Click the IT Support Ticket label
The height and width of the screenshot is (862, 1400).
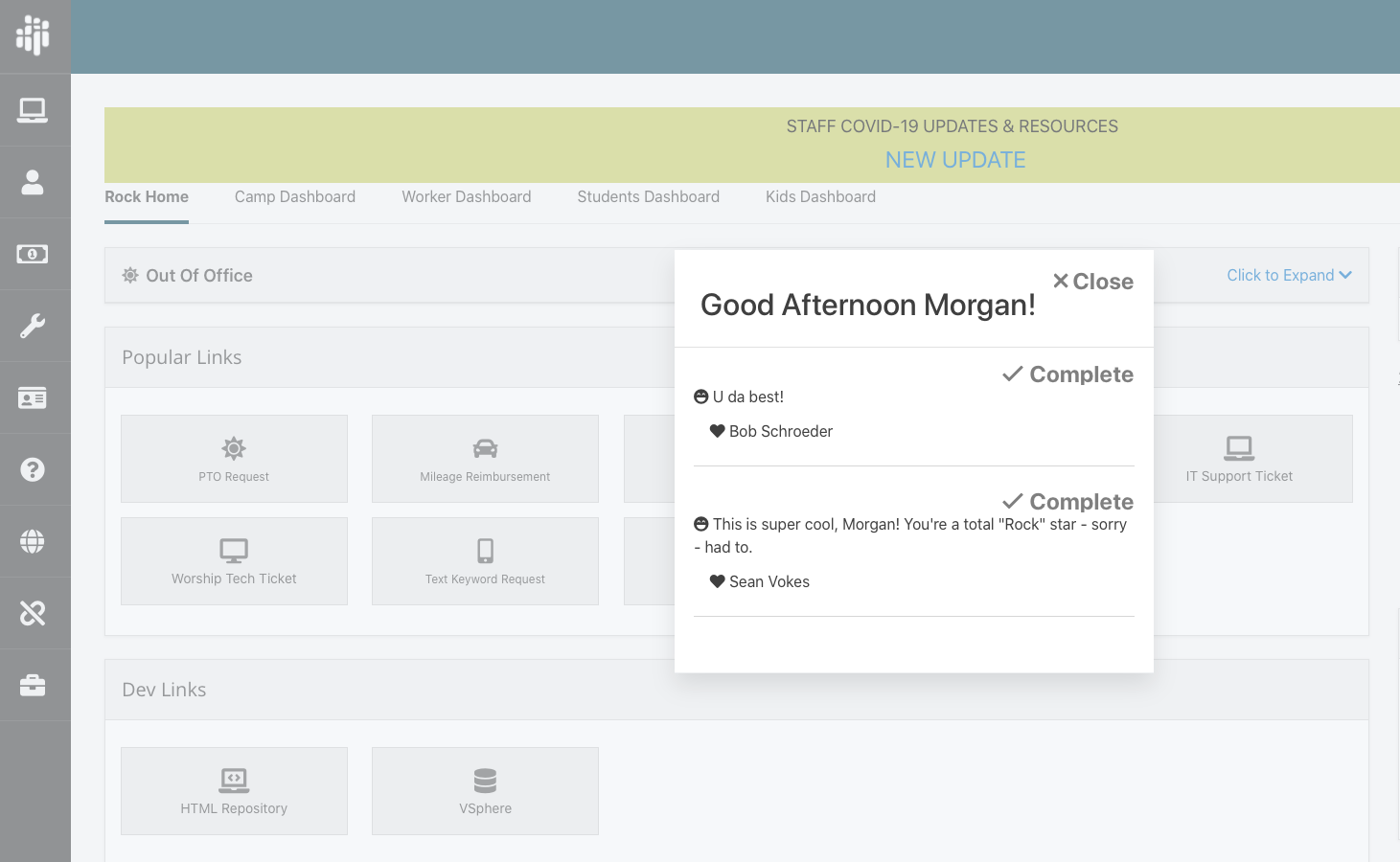(1239, 476)
